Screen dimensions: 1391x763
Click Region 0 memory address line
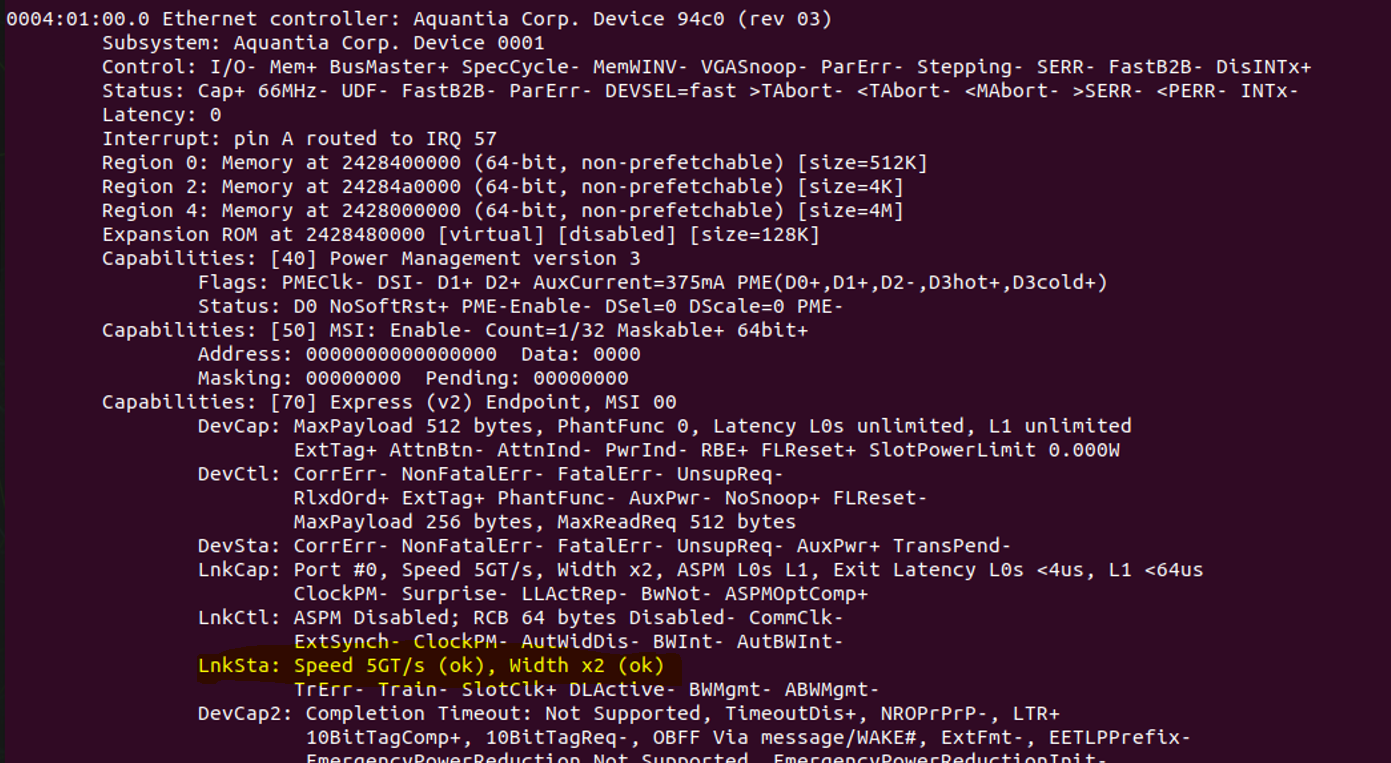coord(515,163)
